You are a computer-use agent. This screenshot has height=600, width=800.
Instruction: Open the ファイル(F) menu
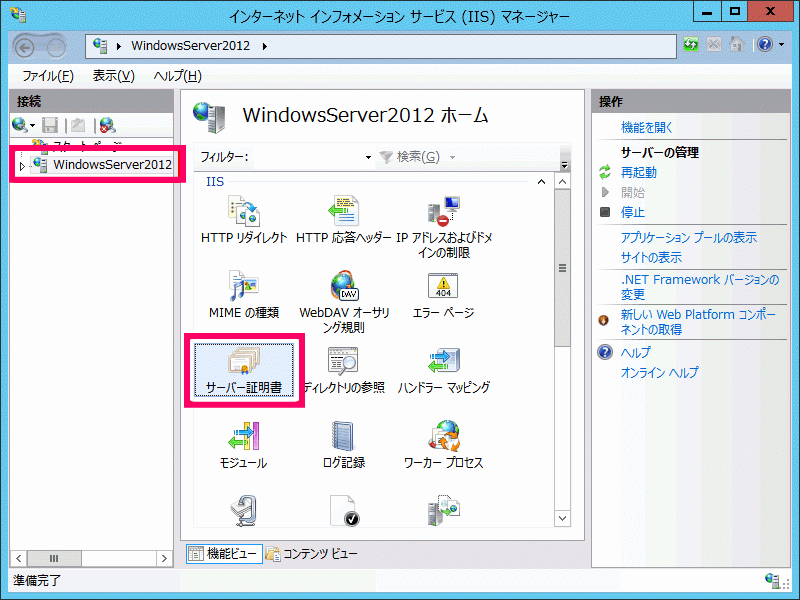pyautogui.click(x=48, y=76)
